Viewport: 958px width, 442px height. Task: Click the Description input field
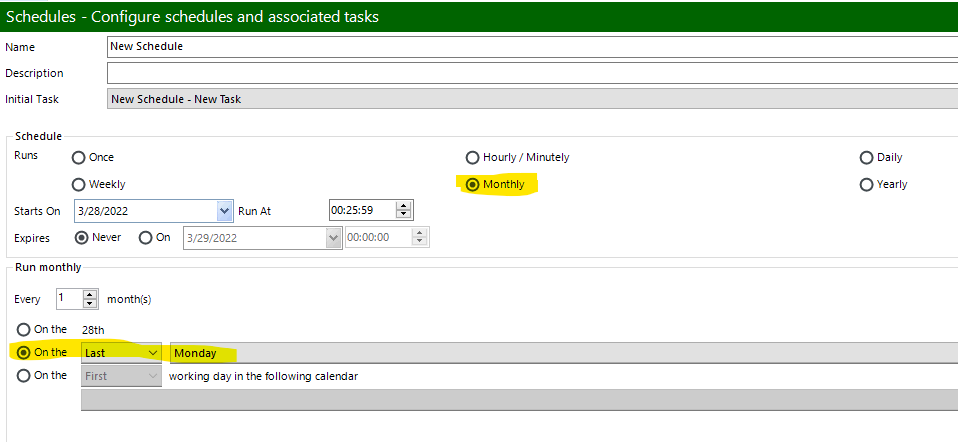click(530, 73)
